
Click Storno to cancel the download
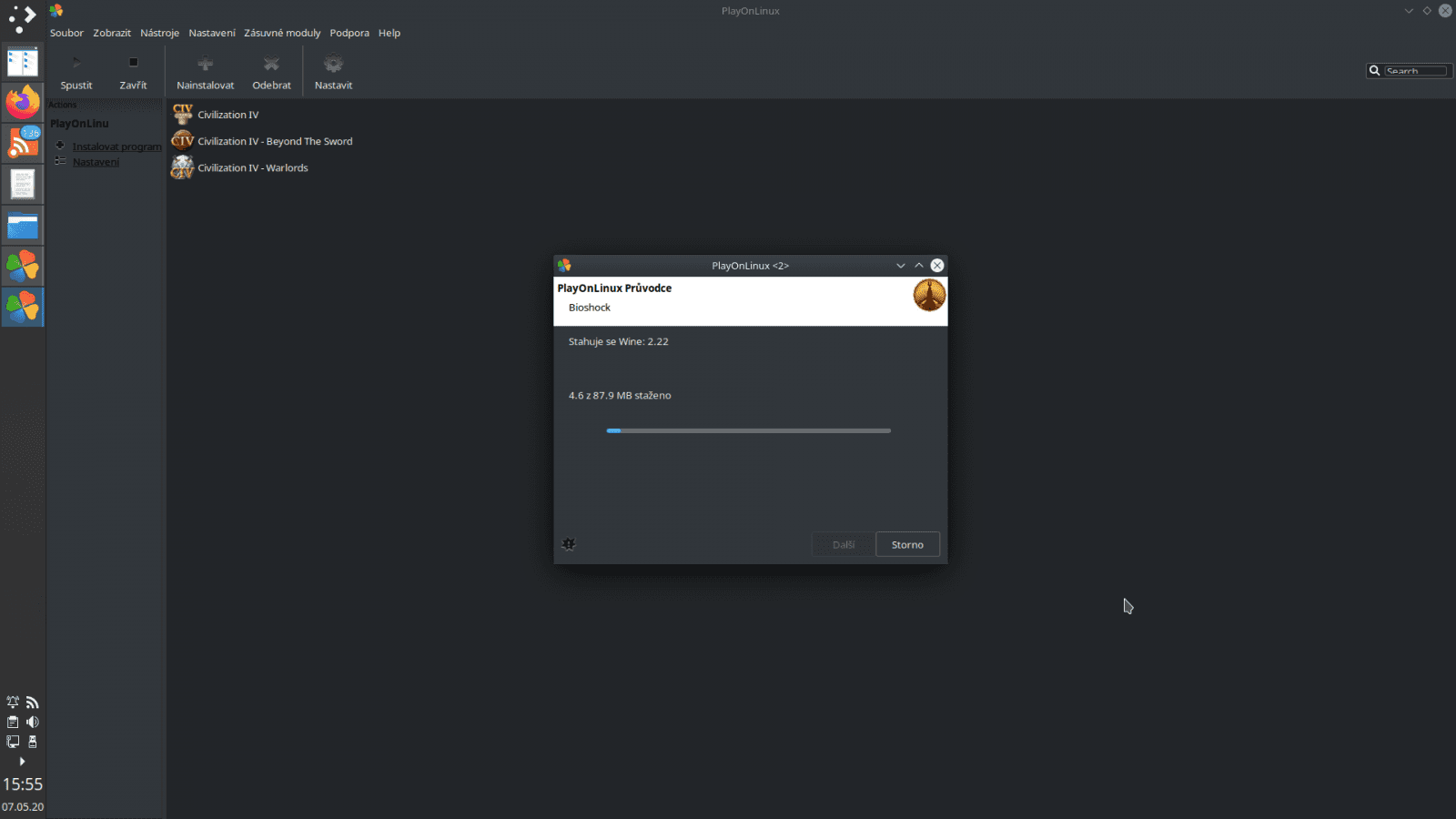[x=907, y=544]
